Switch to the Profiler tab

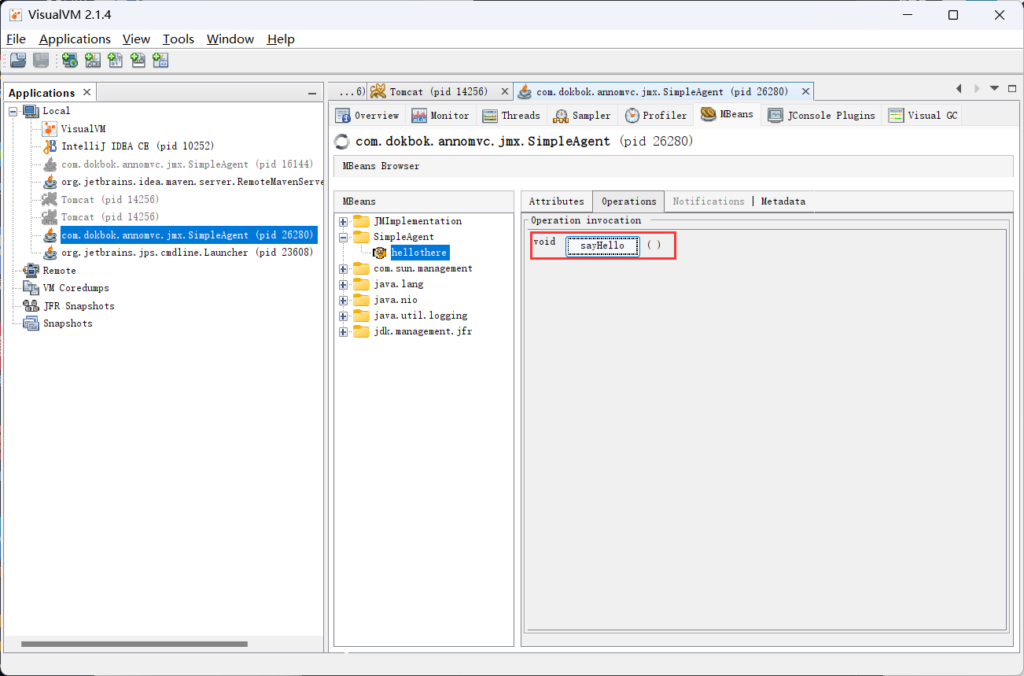coord(656,116)
